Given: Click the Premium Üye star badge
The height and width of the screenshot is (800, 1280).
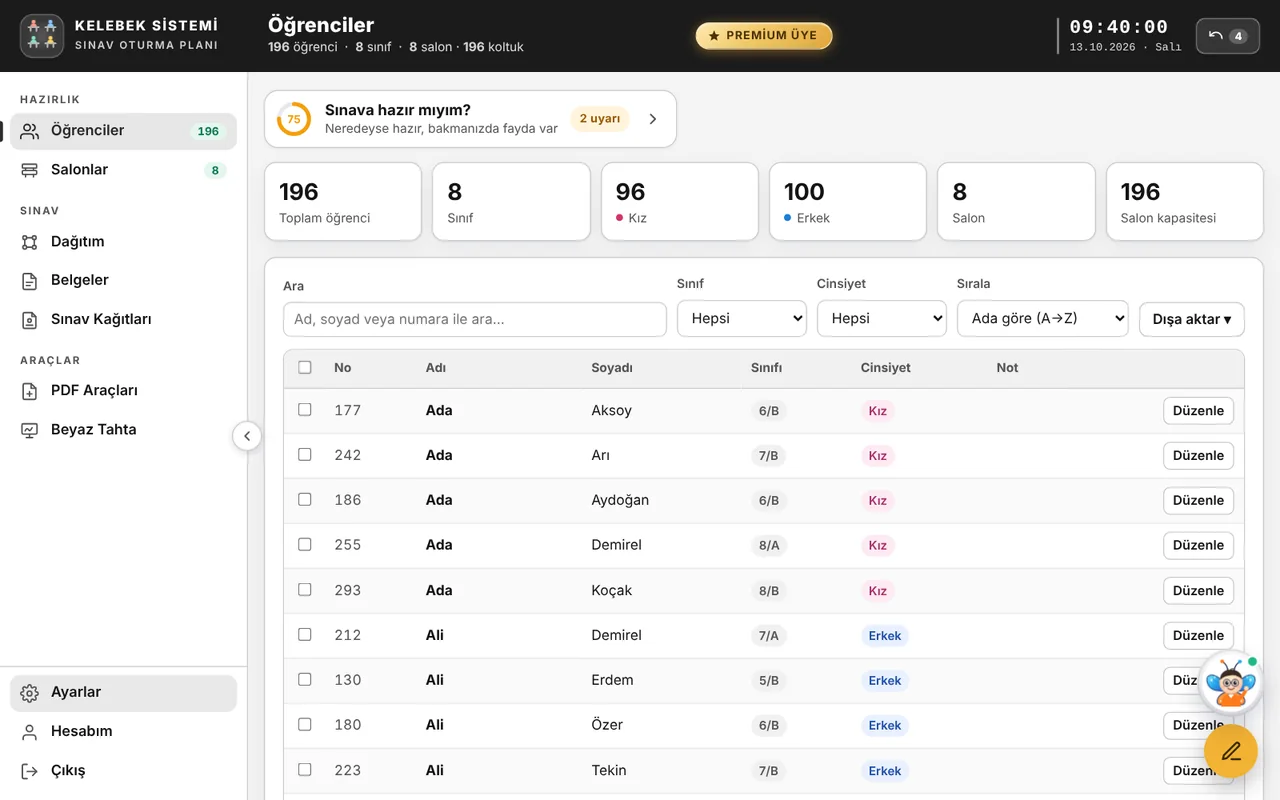Looking at the screenshot, I should (764, 36).
